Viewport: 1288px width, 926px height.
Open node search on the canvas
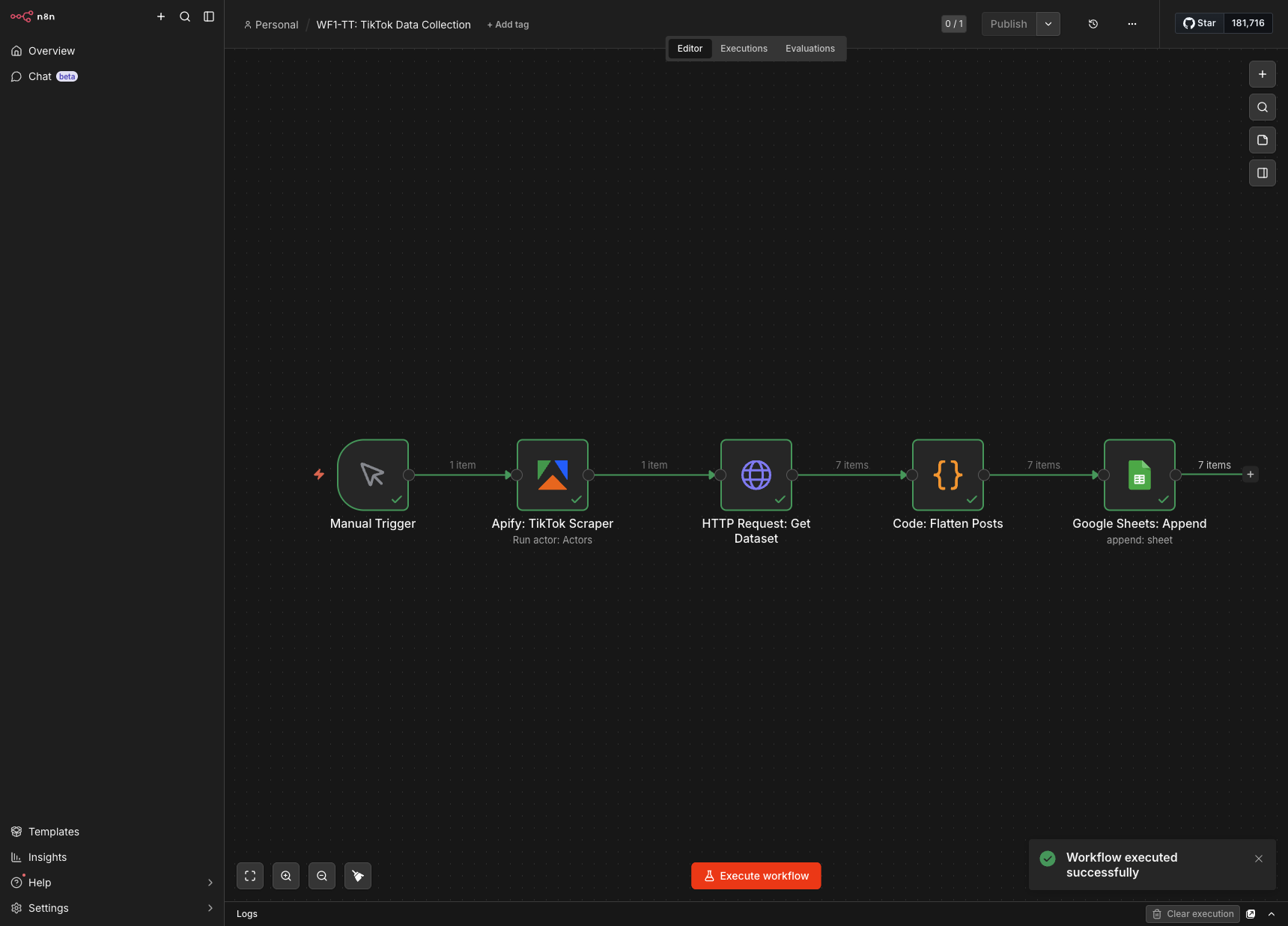click(x=1263, y=107)
